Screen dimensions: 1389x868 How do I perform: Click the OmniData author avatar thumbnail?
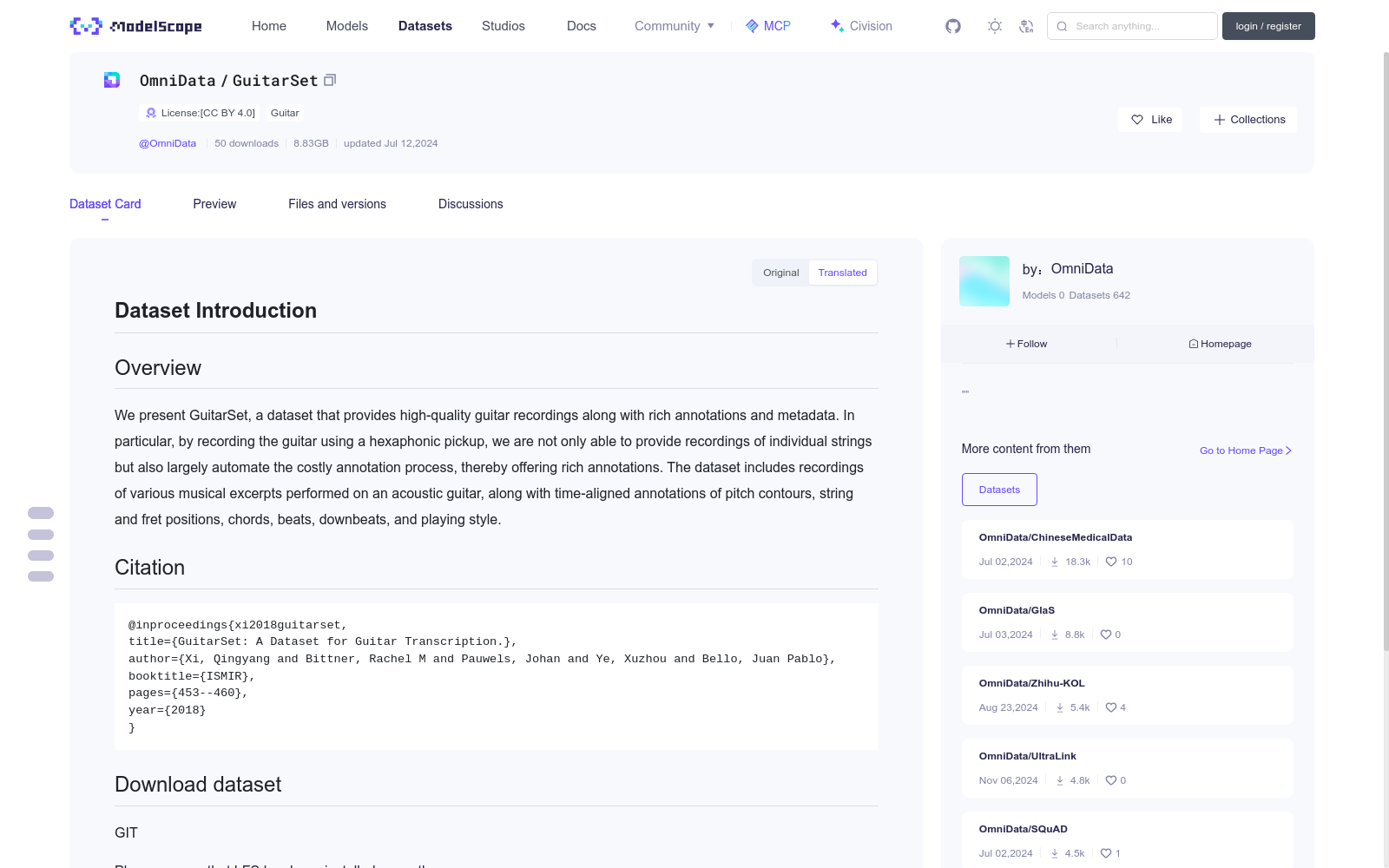tap(984, 281)
